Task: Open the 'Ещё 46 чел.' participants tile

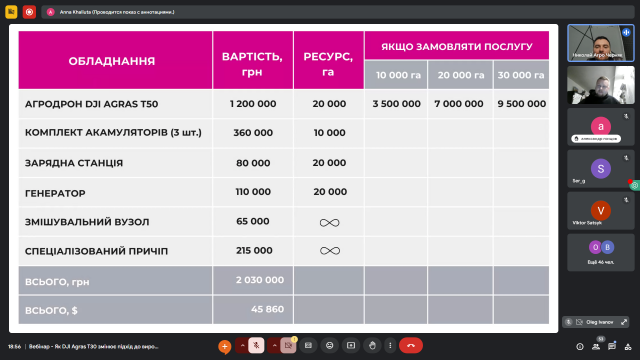Action: pyautogui.click(x=601, y=253)
